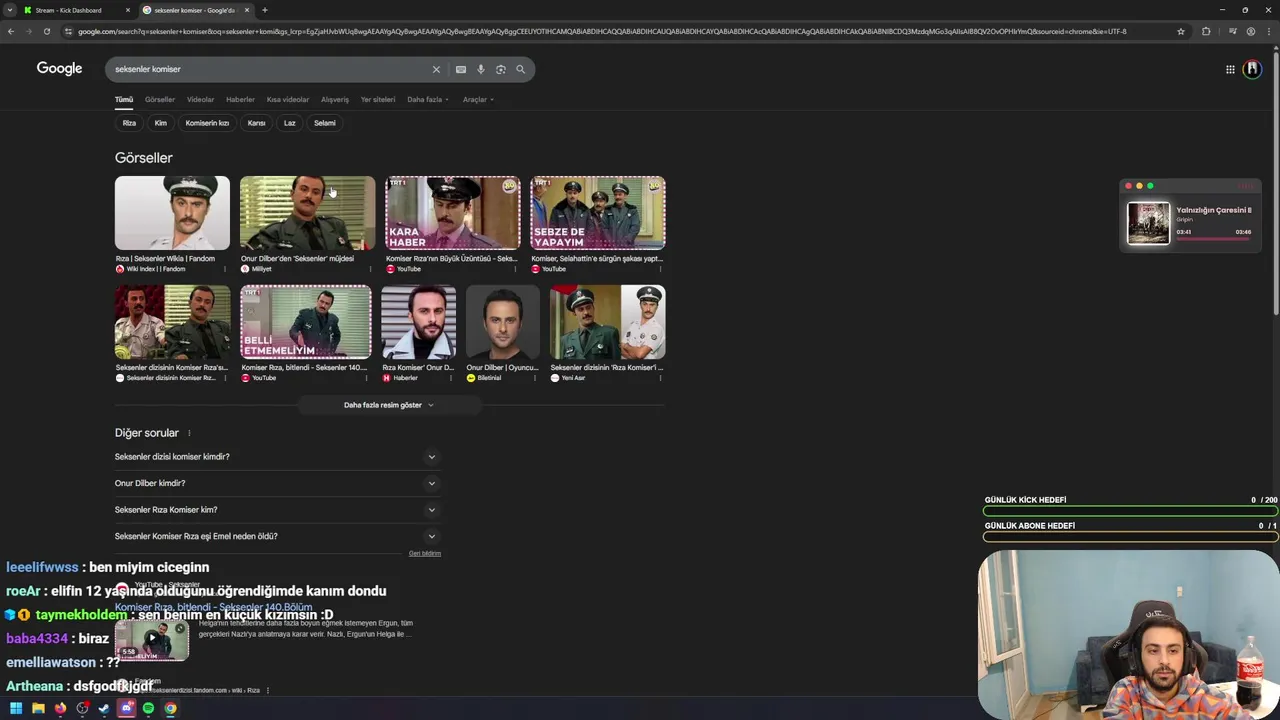This screenshot has width=1280, height=720.
Task: Open the Onur Dilber Biletinial image
Action: pyautogui.click(x=502, y=322)
